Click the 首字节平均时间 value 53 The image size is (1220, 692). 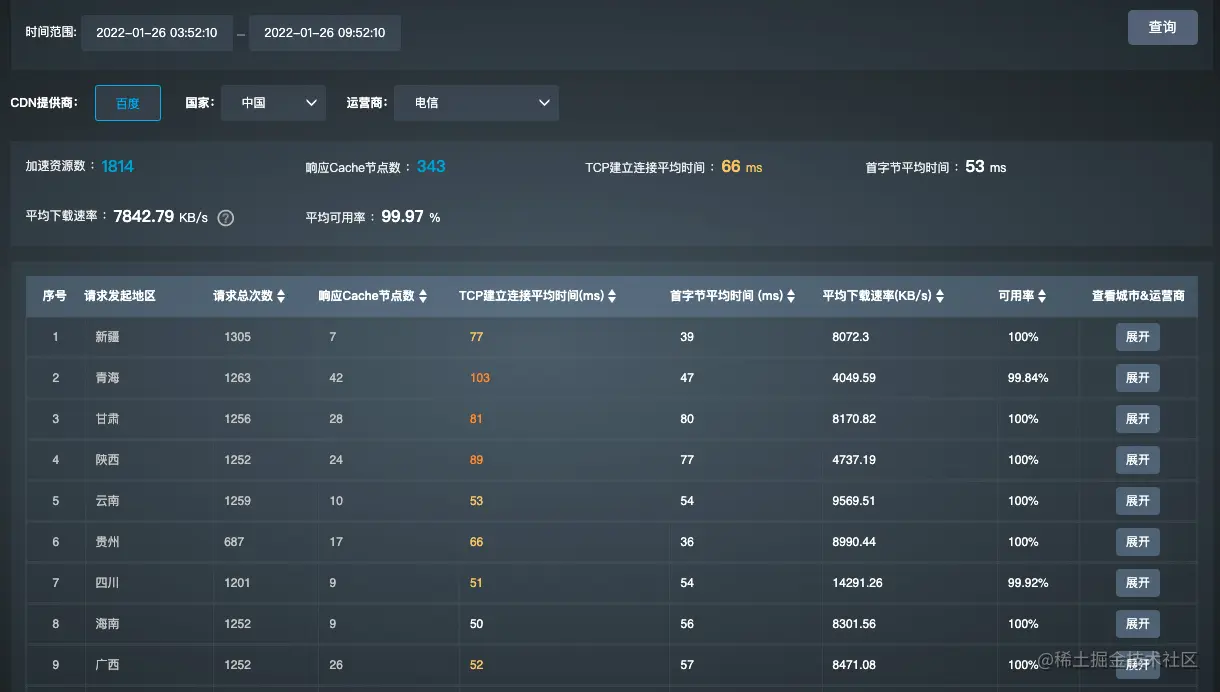[x=975, y=166]
